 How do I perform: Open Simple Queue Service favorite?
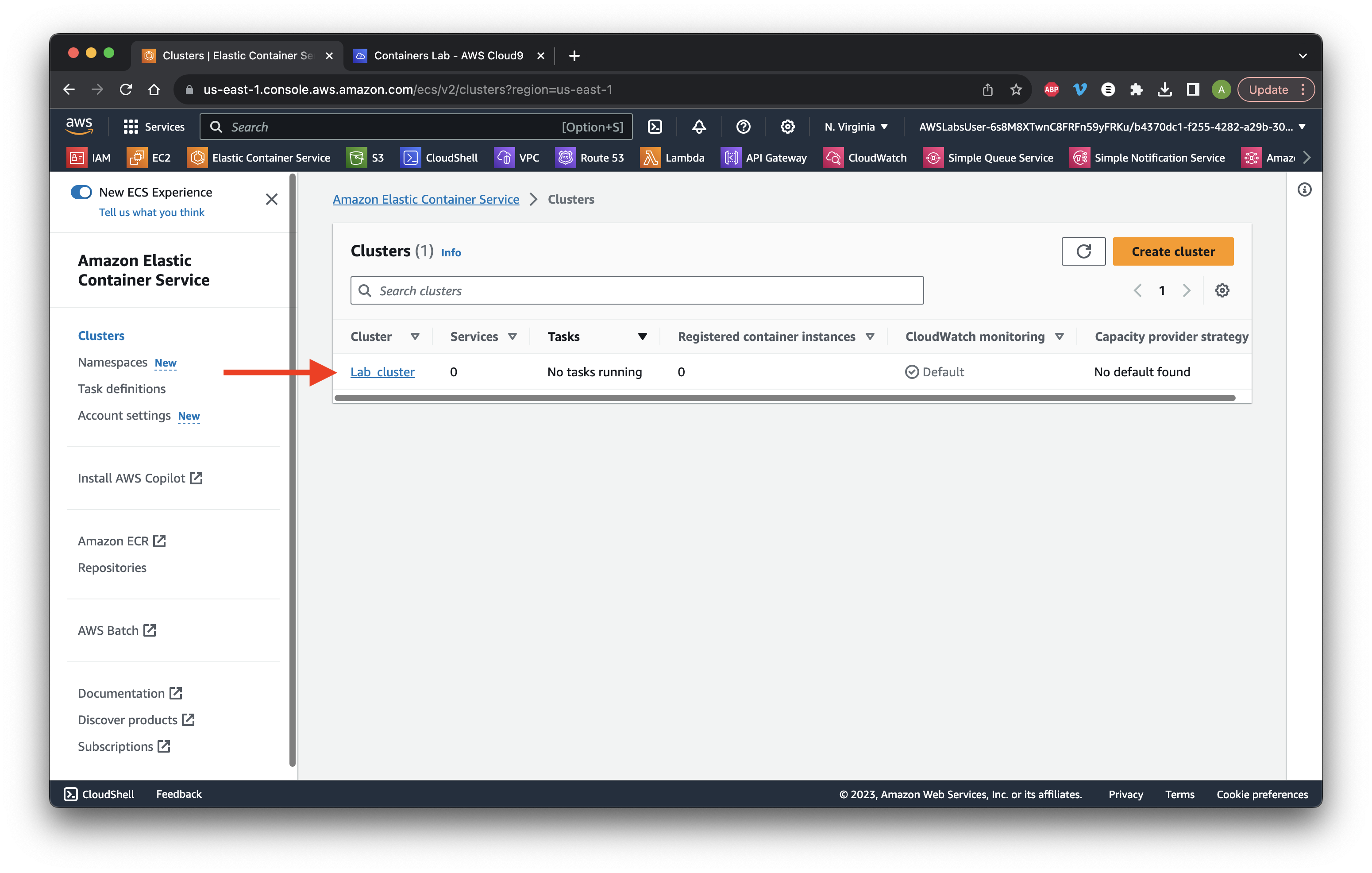pyautogui.click(x=988, y=157)
